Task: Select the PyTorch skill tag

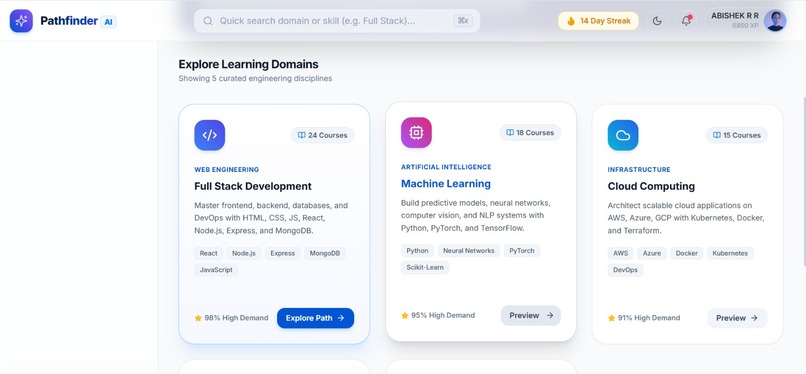Action: (x=522, y=251)
